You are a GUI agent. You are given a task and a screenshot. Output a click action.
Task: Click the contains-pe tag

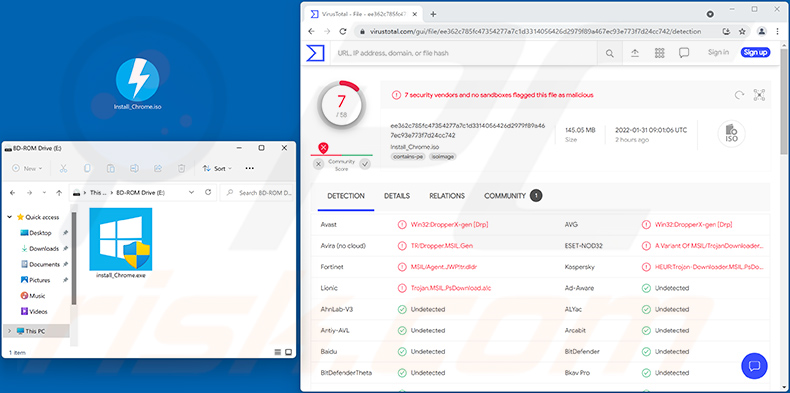(408, 157)
